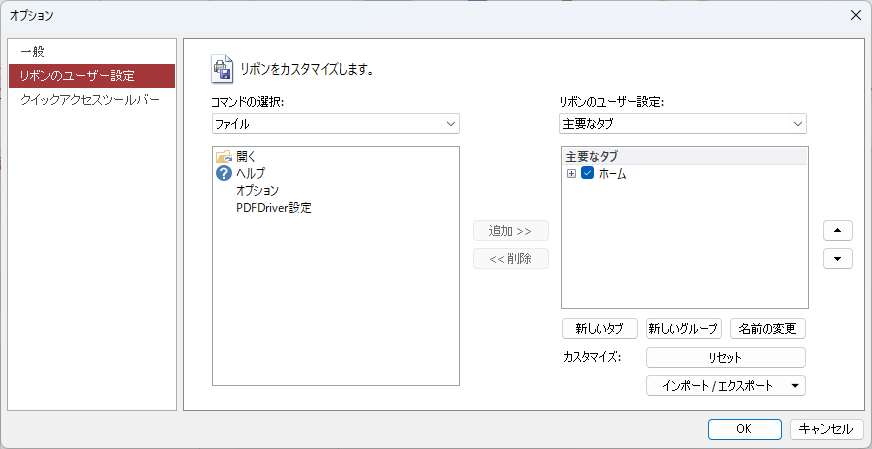Viewport: 872px width, 449px height.
Task: Click the 追加 >> button
Action: tap(511, 231)
